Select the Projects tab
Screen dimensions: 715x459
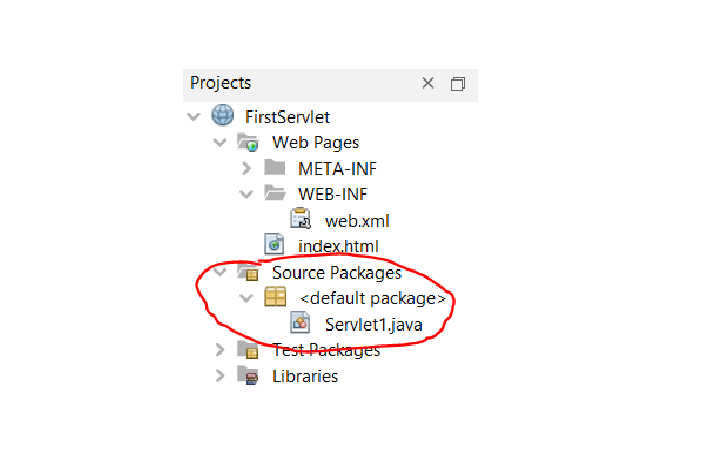221,83
